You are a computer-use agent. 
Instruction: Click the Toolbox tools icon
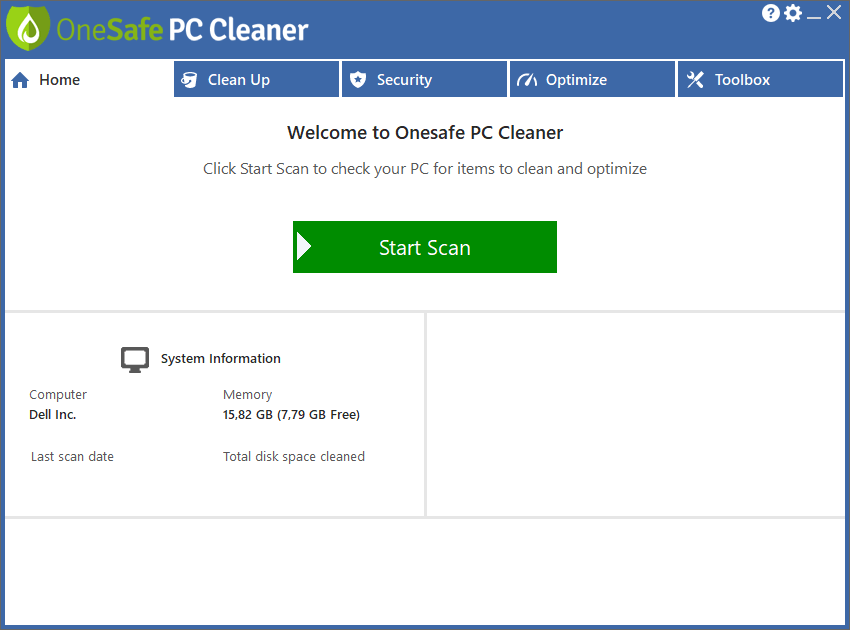(695, 80)
